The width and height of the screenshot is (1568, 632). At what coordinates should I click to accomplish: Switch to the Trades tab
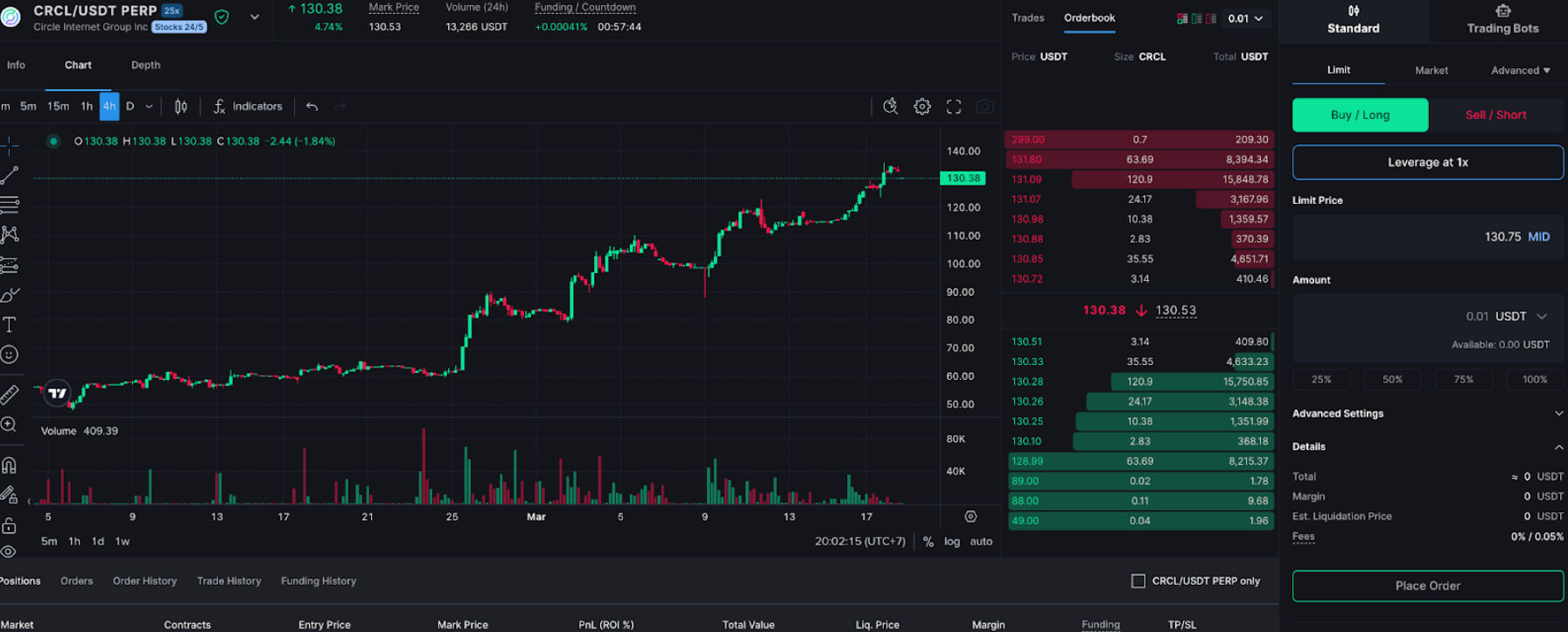pyautogui.click(x=1028, y=18)
